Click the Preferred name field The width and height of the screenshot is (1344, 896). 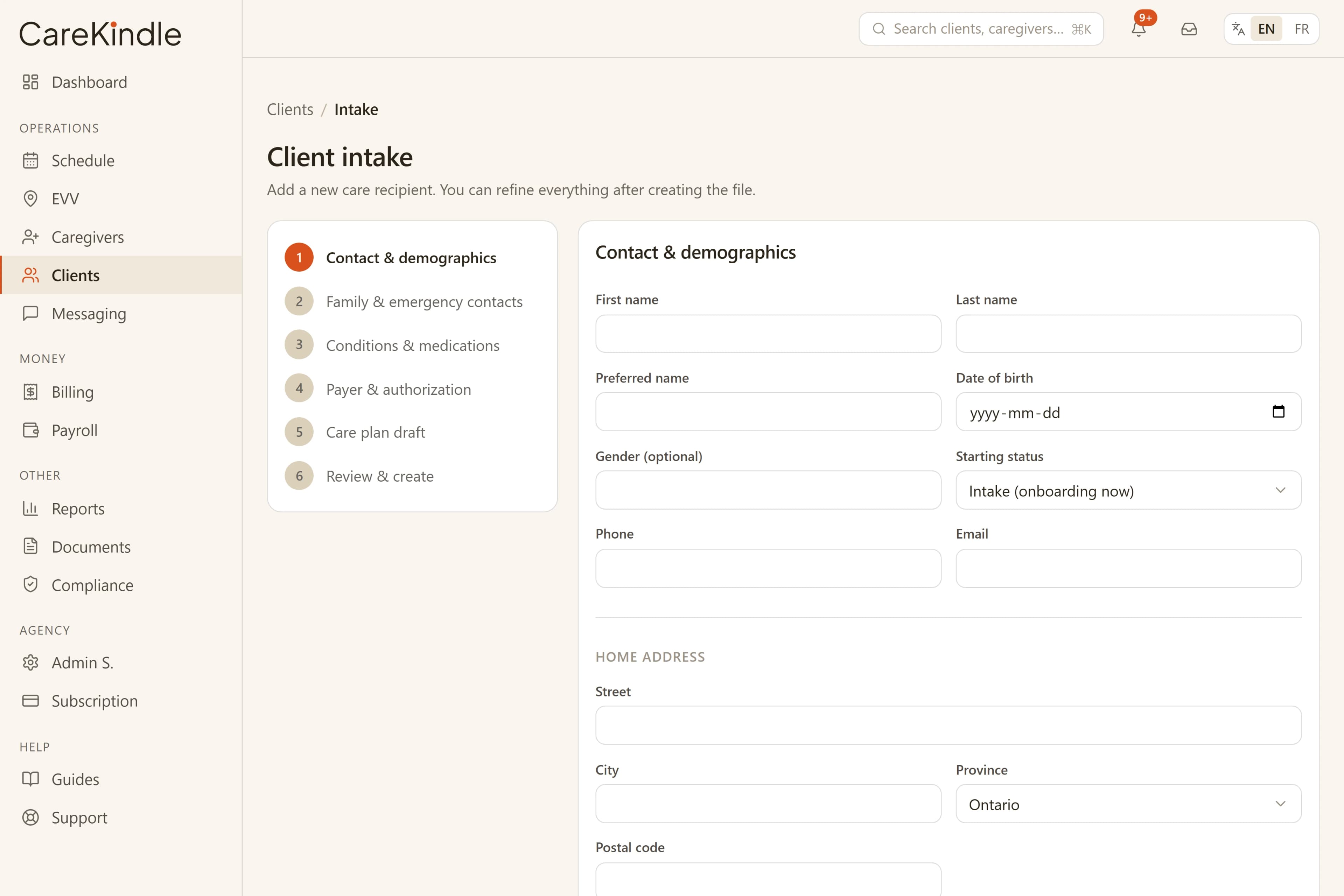coord(768,412)
